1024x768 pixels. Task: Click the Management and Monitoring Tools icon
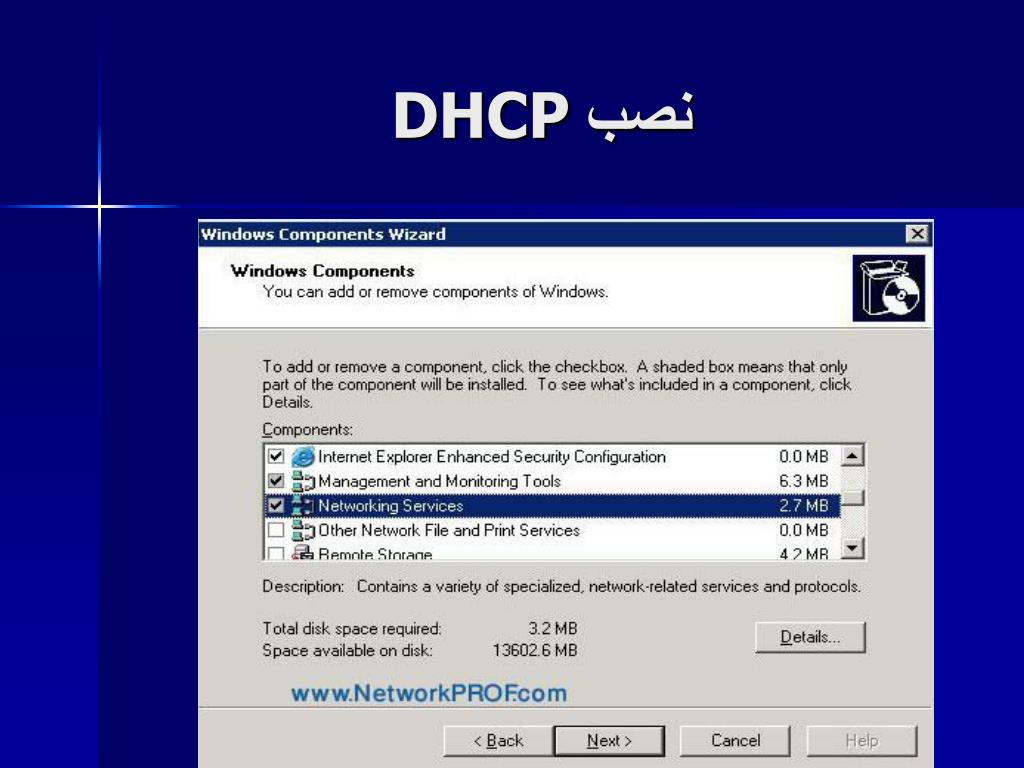click(x=303, y=481)
